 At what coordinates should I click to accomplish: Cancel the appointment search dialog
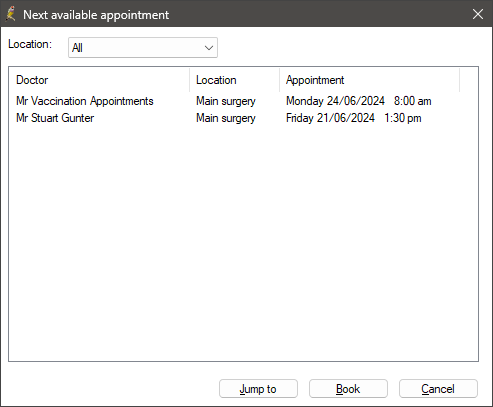tap(438, 389)
